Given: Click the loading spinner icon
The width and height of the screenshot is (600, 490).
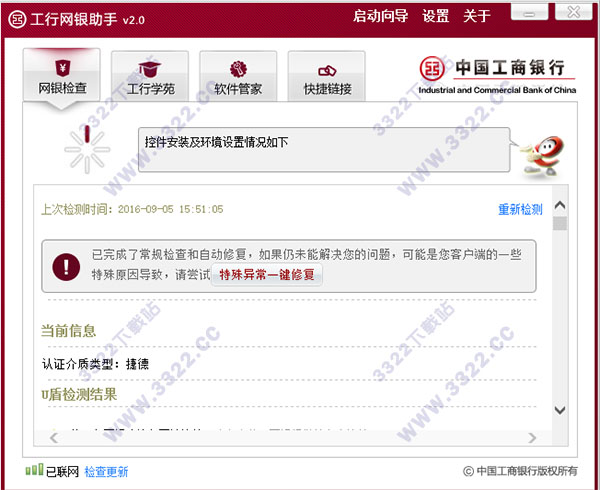Looking at the screenshot, I should point(87,149).
